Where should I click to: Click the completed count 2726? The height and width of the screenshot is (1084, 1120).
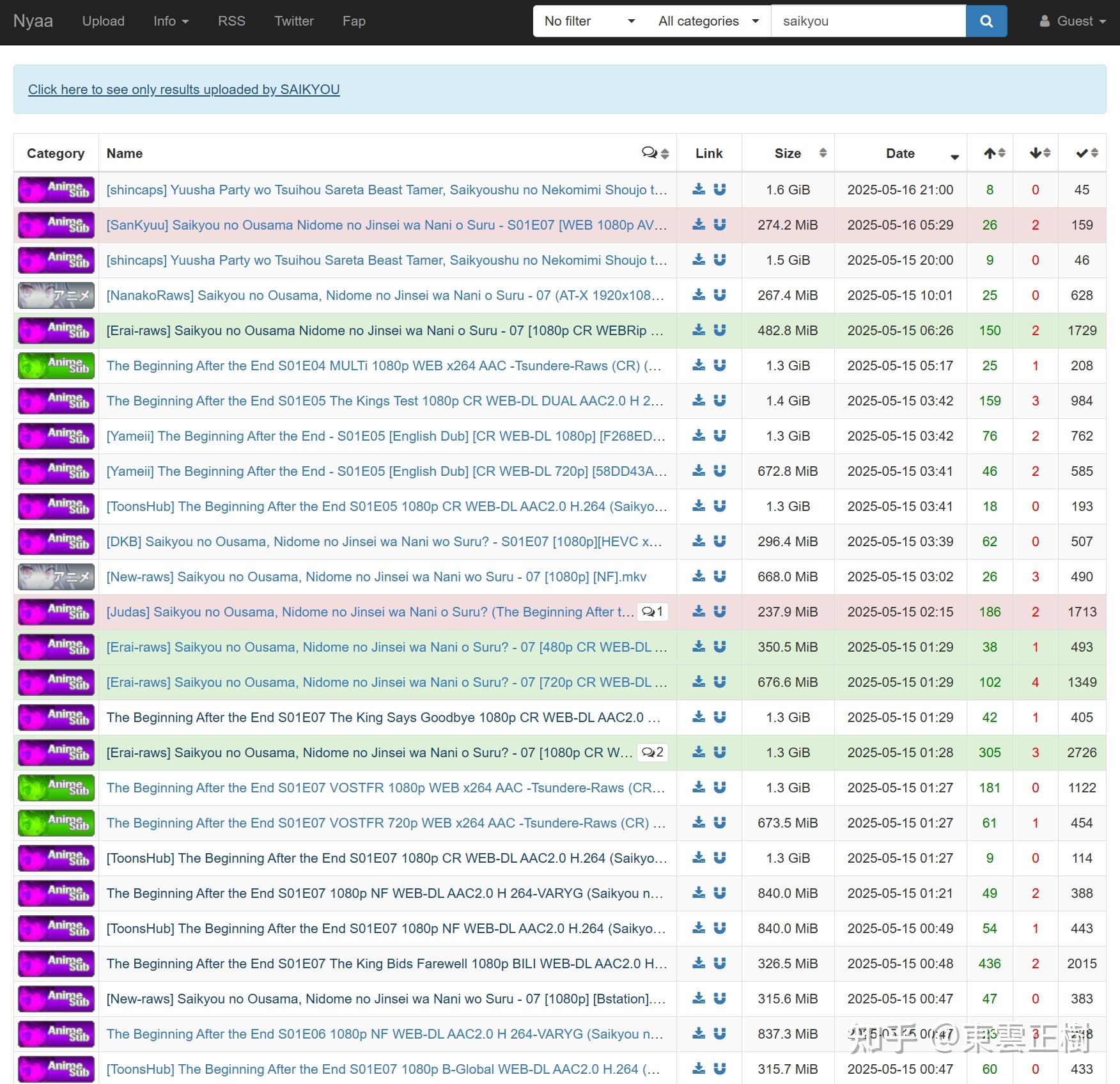[1082, 753]
